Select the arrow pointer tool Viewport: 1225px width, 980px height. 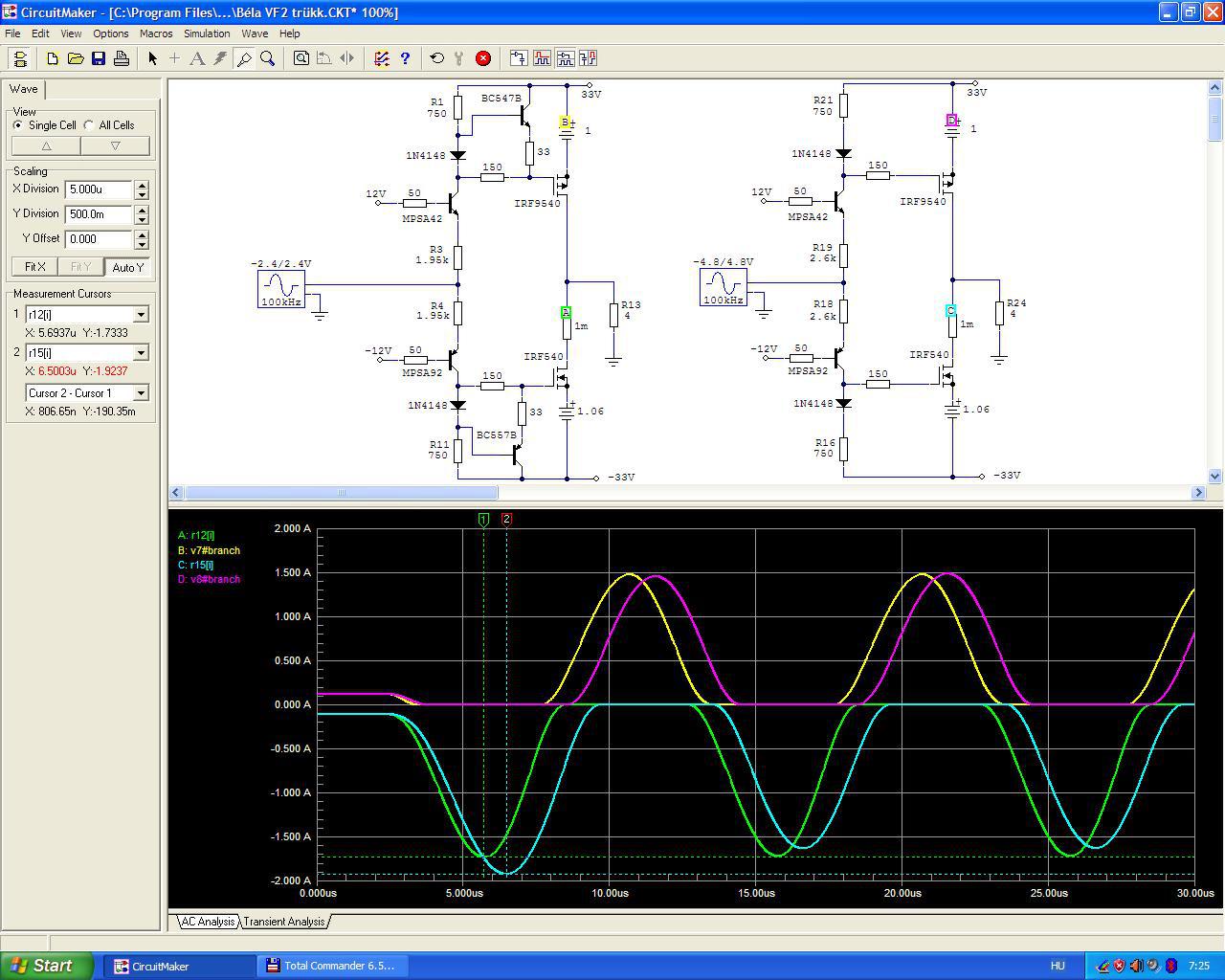coord(152,58)
